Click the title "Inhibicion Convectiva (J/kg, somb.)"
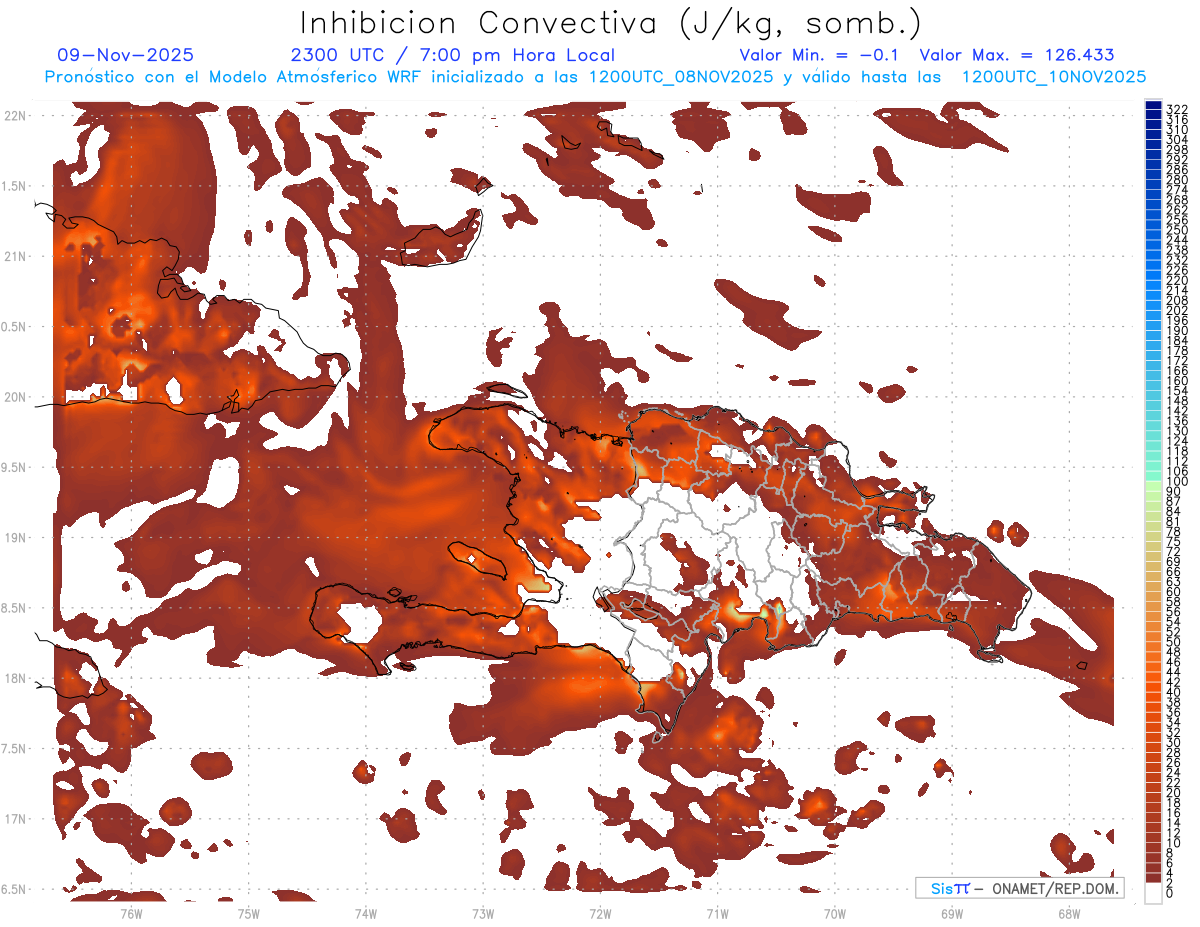Screen dimensions: 1200x927 point(610,24)
